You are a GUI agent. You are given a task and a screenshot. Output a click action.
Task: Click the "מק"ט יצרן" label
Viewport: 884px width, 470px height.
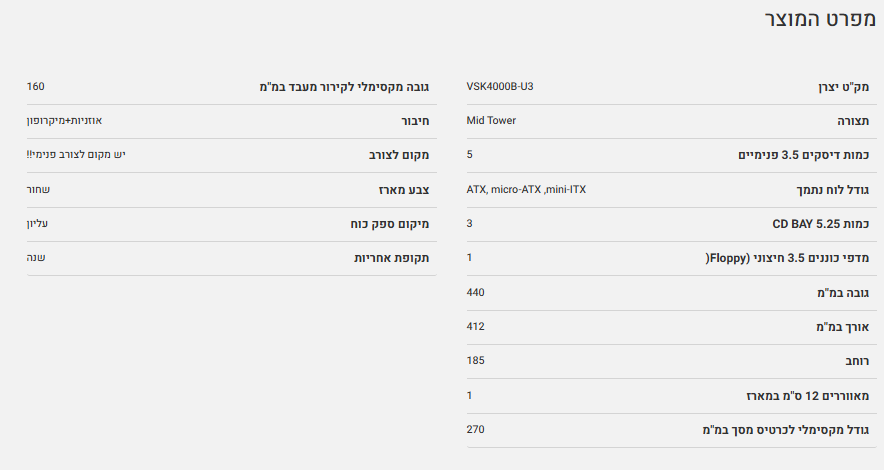[844, 88]
